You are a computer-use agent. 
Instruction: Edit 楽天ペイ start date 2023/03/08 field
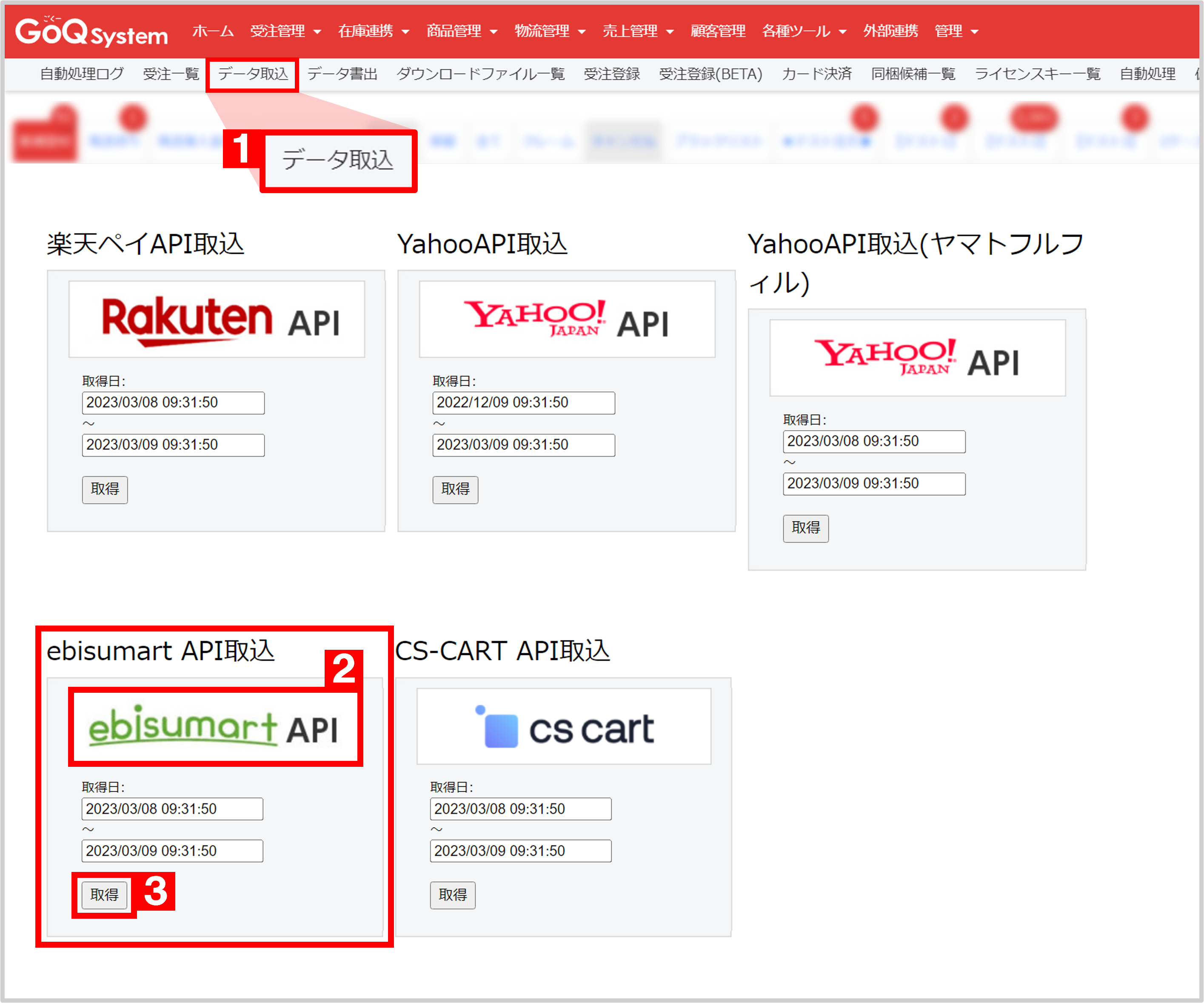click(173, 403)
